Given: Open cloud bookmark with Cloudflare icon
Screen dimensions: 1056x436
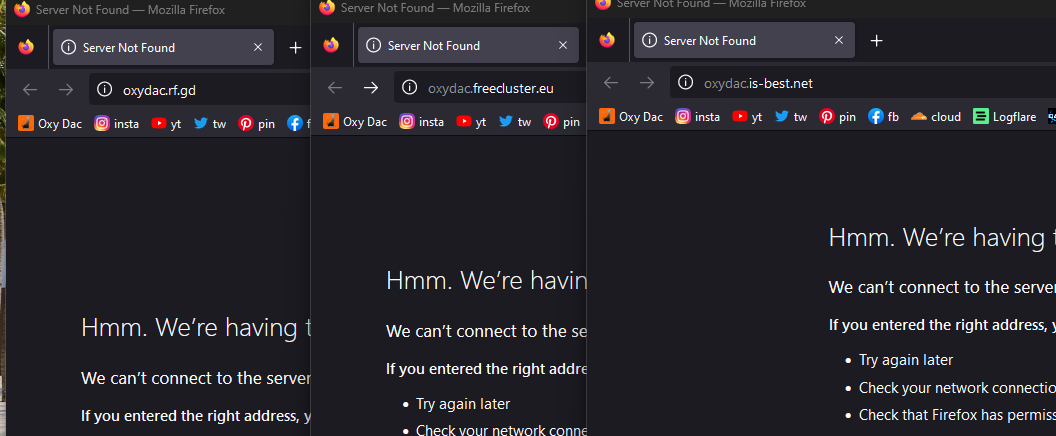Looking at the screenshot, I should tap(935, 117).
